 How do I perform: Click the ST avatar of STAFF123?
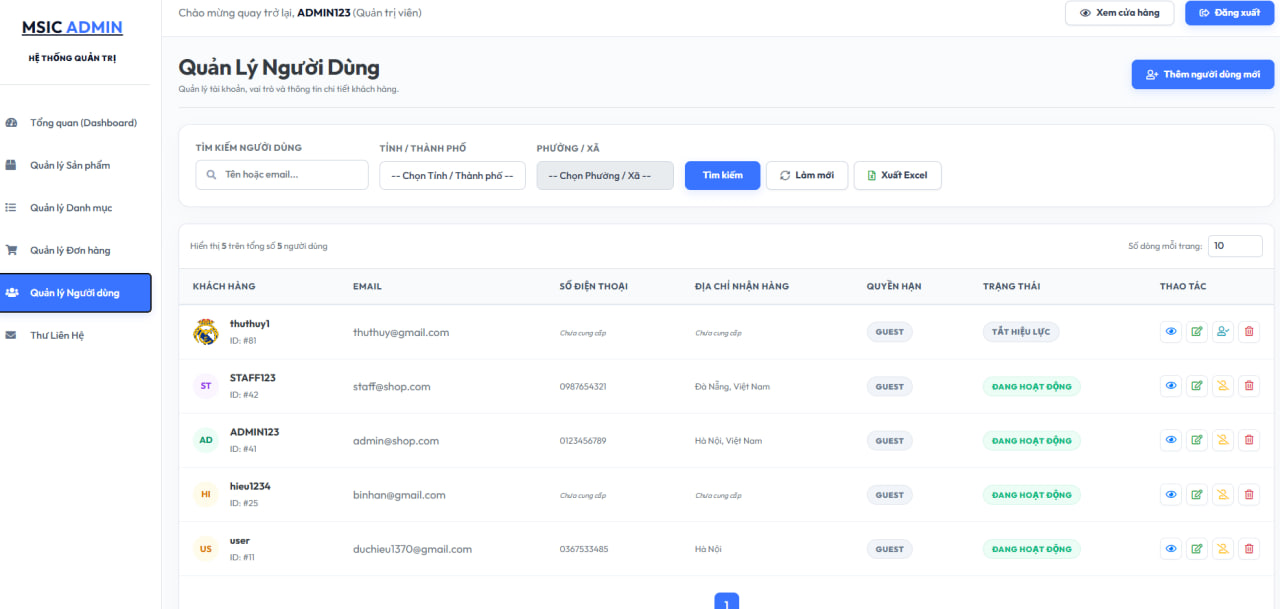click(206, 386)
